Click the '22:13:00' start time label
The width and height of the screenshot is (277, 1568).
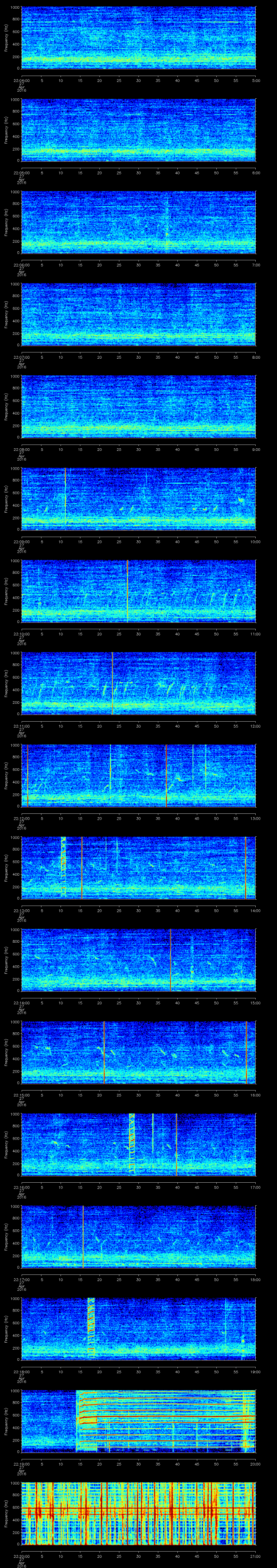21,910
